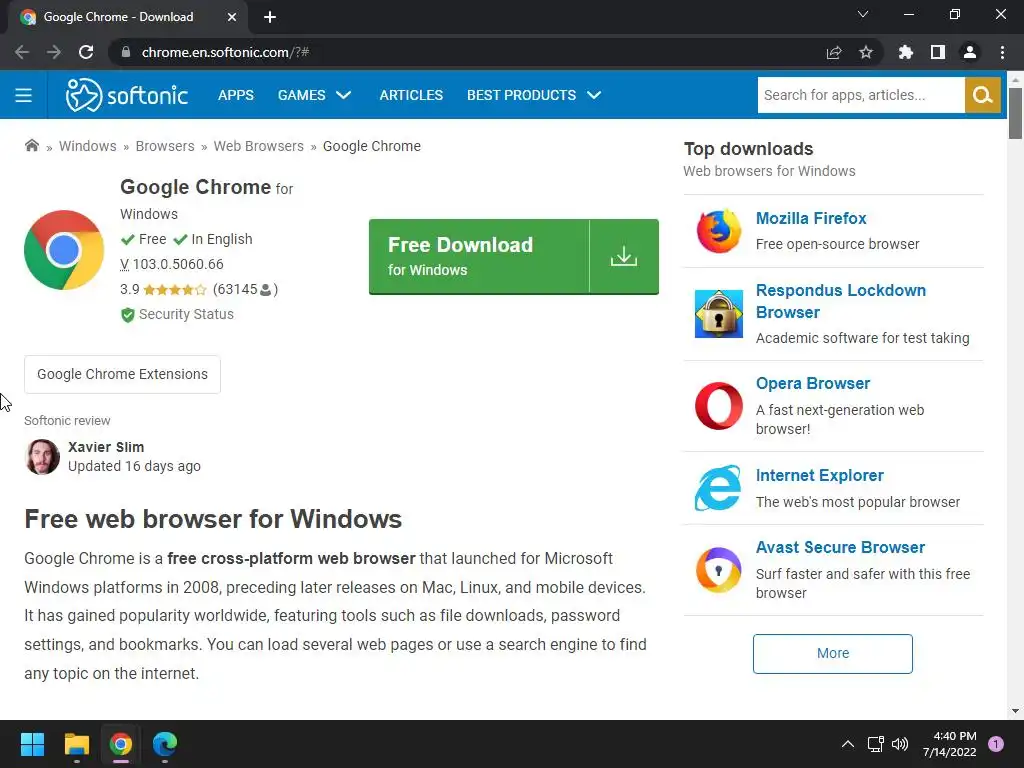Click the Security Status shield icon

pos(127,315)
